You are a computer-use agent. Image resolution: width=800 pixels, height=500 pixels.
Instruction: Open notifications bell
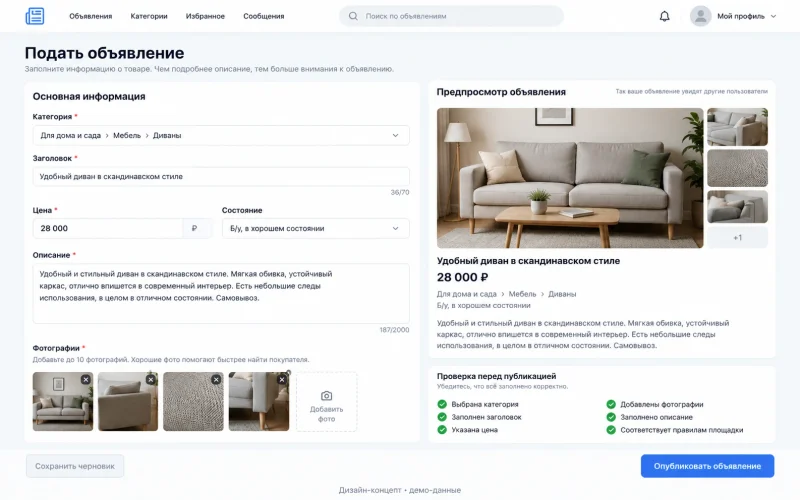pos(664,16)
